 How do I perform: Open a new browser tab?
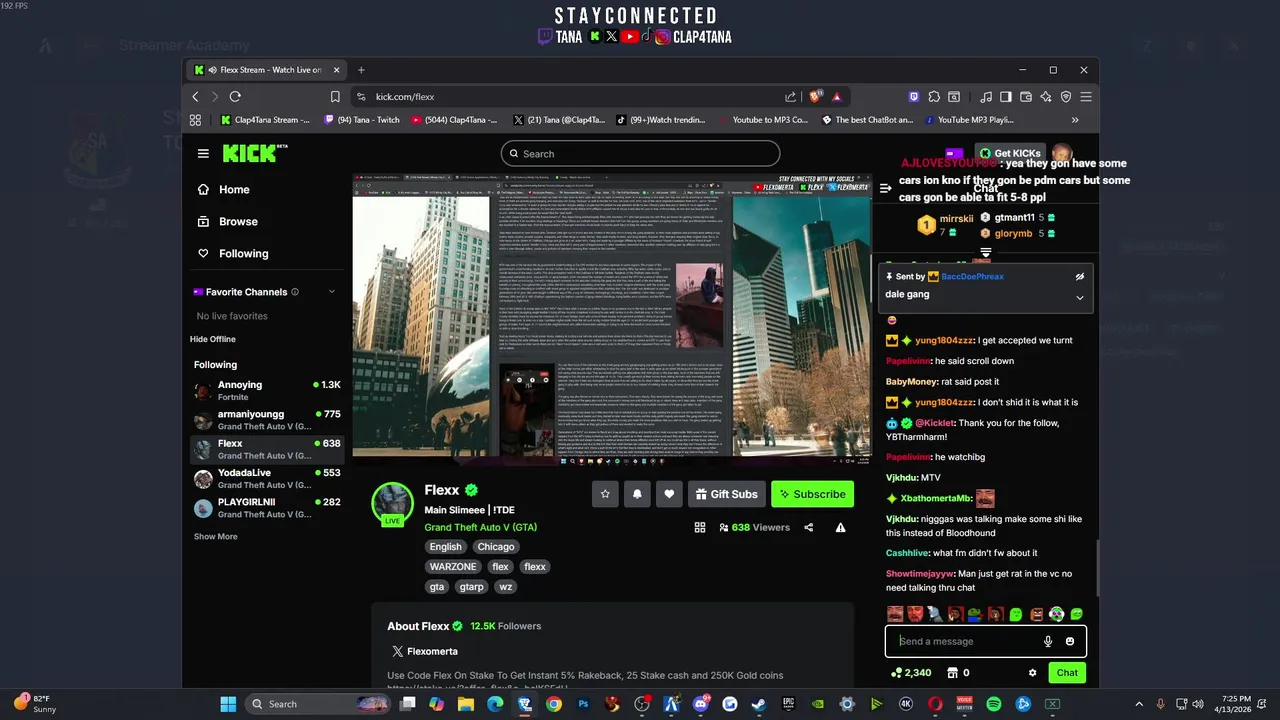(x=361, y=70)
